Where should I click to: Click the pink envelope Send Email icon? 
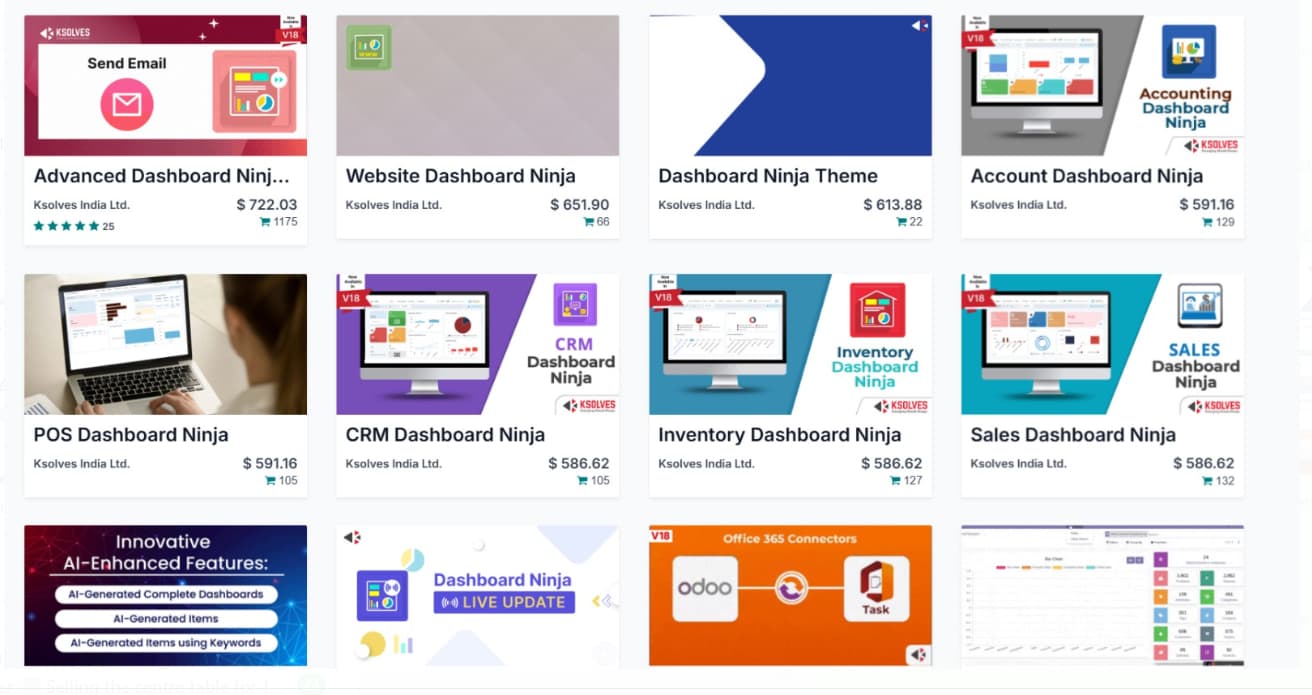(x=127, y=104)
